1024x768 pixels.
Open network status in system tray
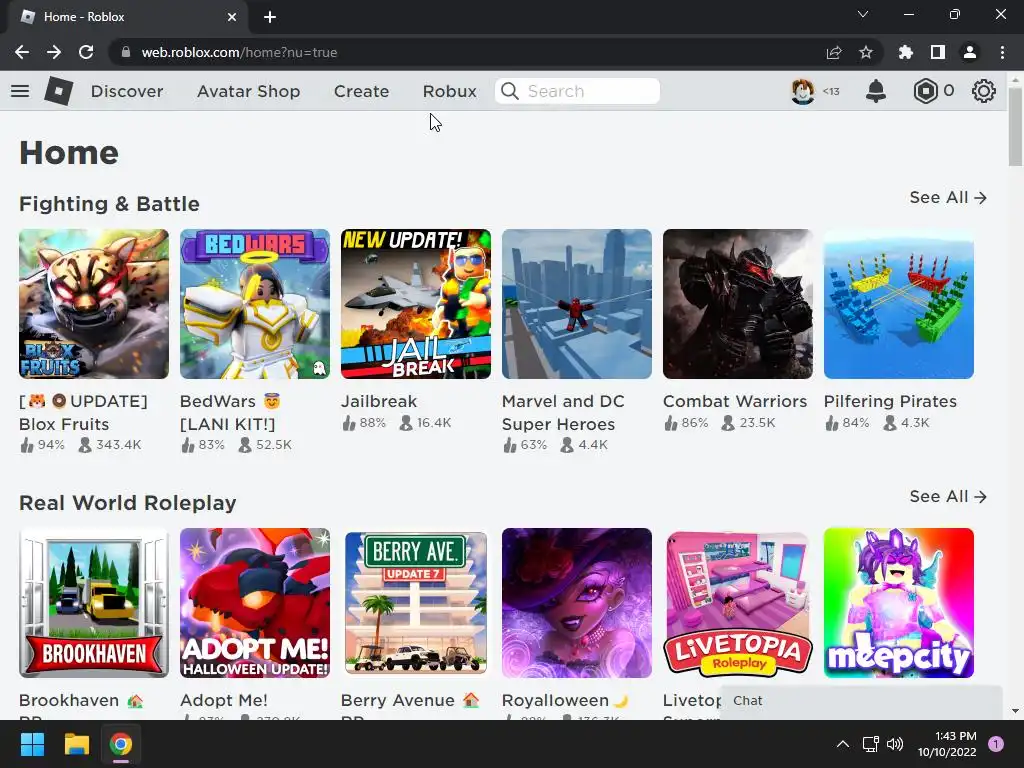(870, 744)
